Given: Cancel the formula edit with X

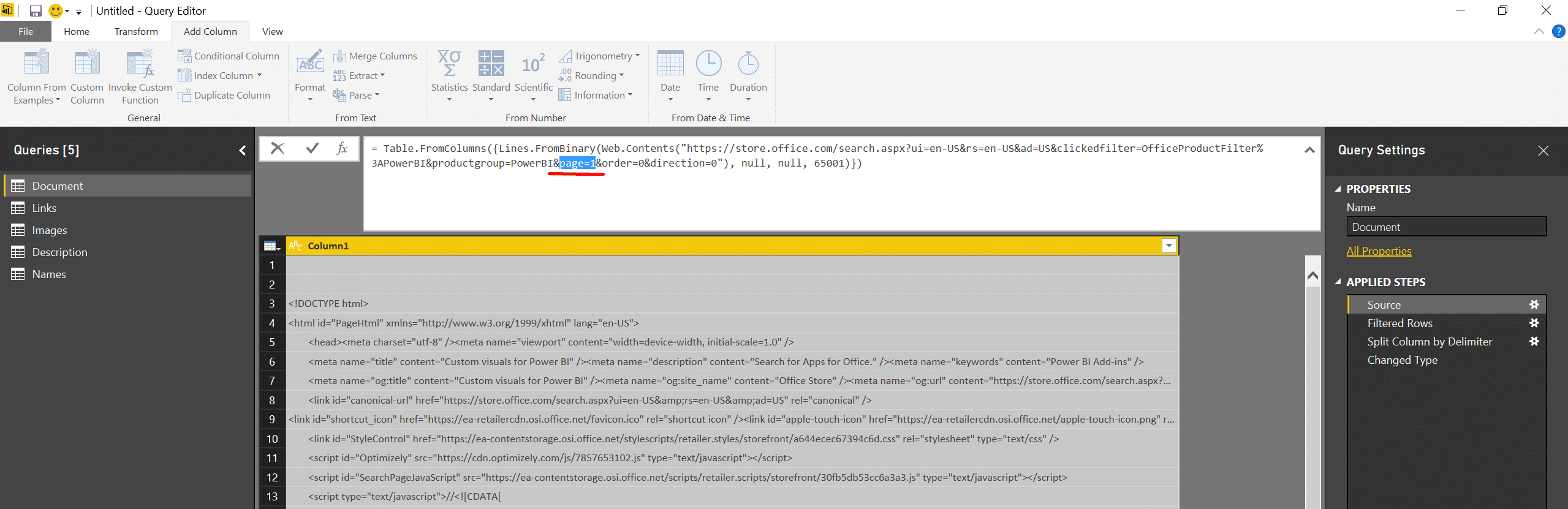Looking at the screenshot, I should (x=278, y=148).
